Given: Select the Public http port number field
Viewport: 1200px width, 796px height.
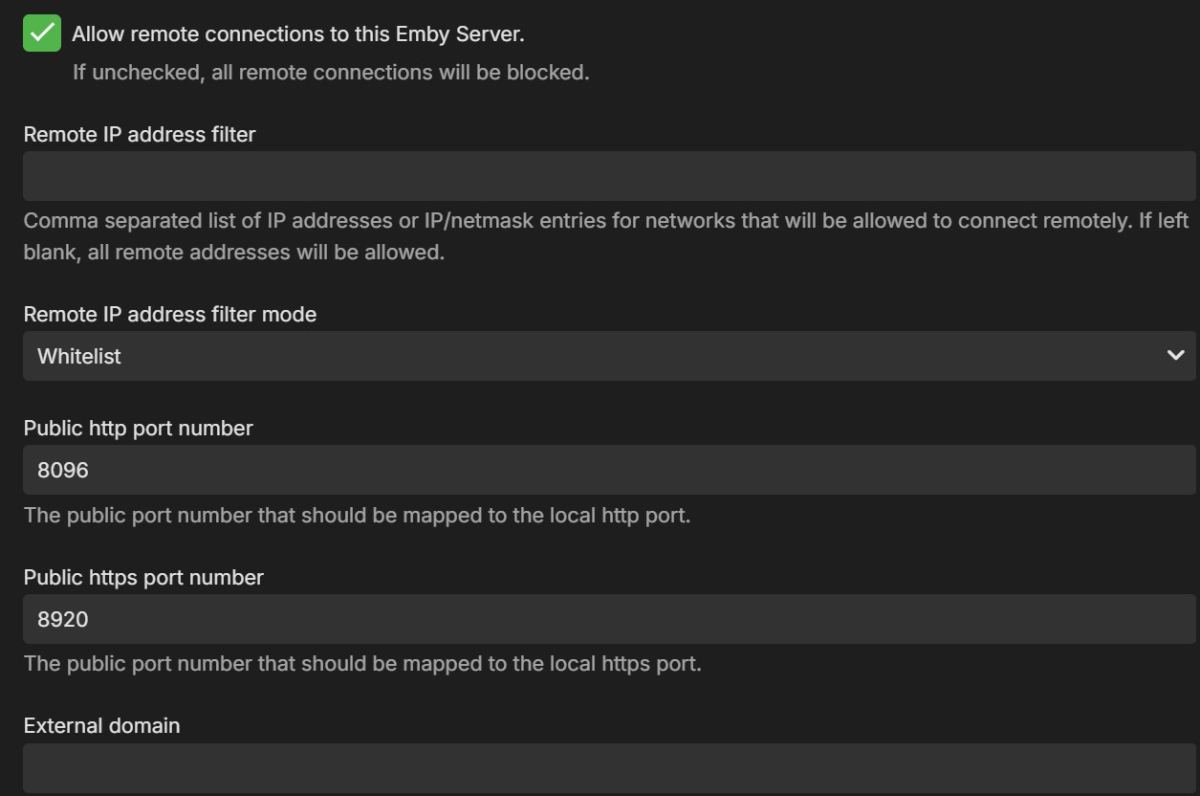Looking at the screenshot, I should coord(600,469).
